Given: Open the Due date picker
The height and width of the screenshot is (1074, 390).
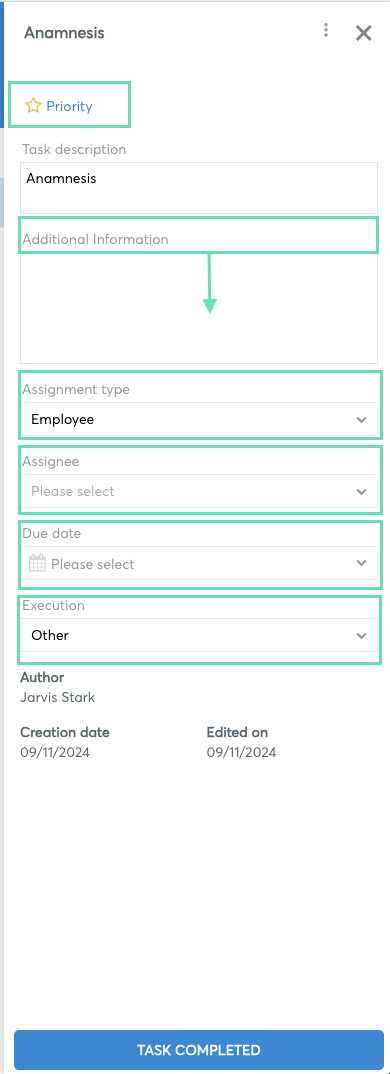Looking at the screenshot, I should click(x=199, y=563).
